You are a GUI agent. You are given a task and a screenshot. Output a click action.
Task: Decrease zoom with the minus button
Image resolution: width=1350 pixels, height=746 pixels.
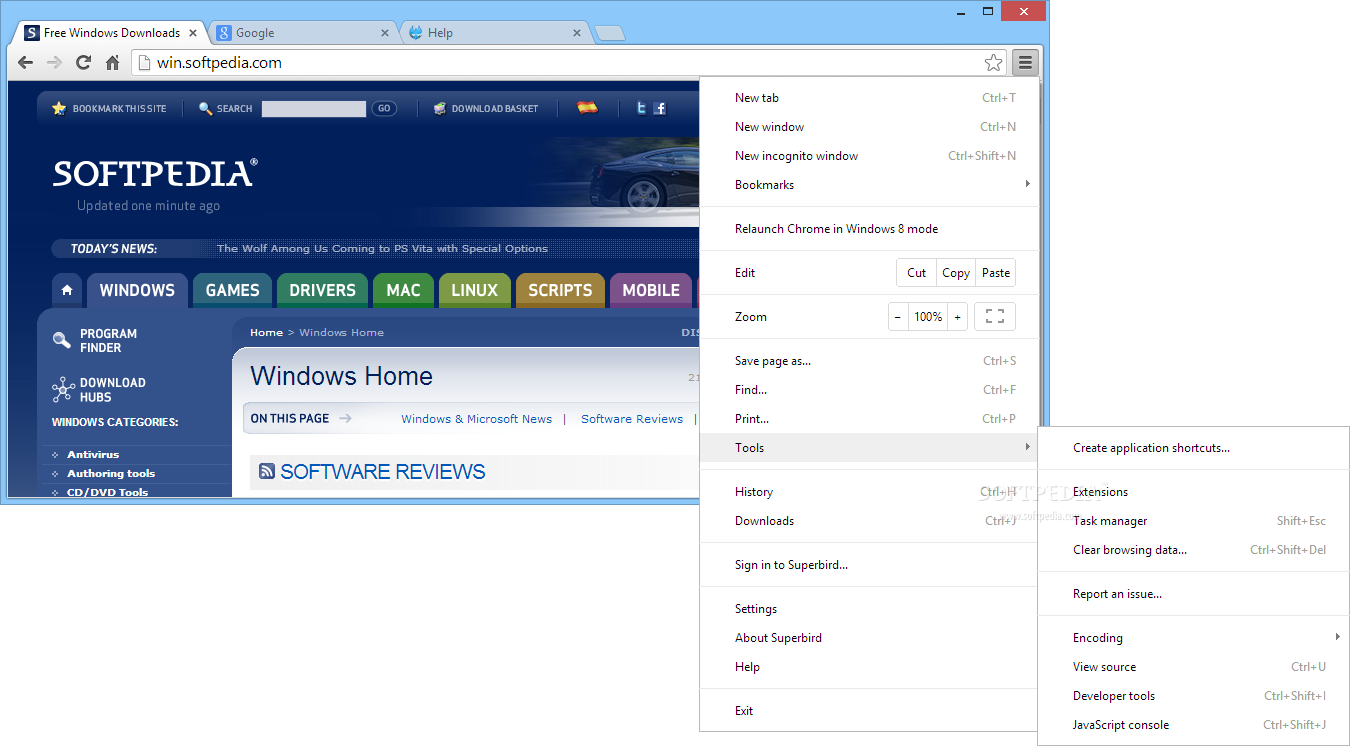coord(898,317)
